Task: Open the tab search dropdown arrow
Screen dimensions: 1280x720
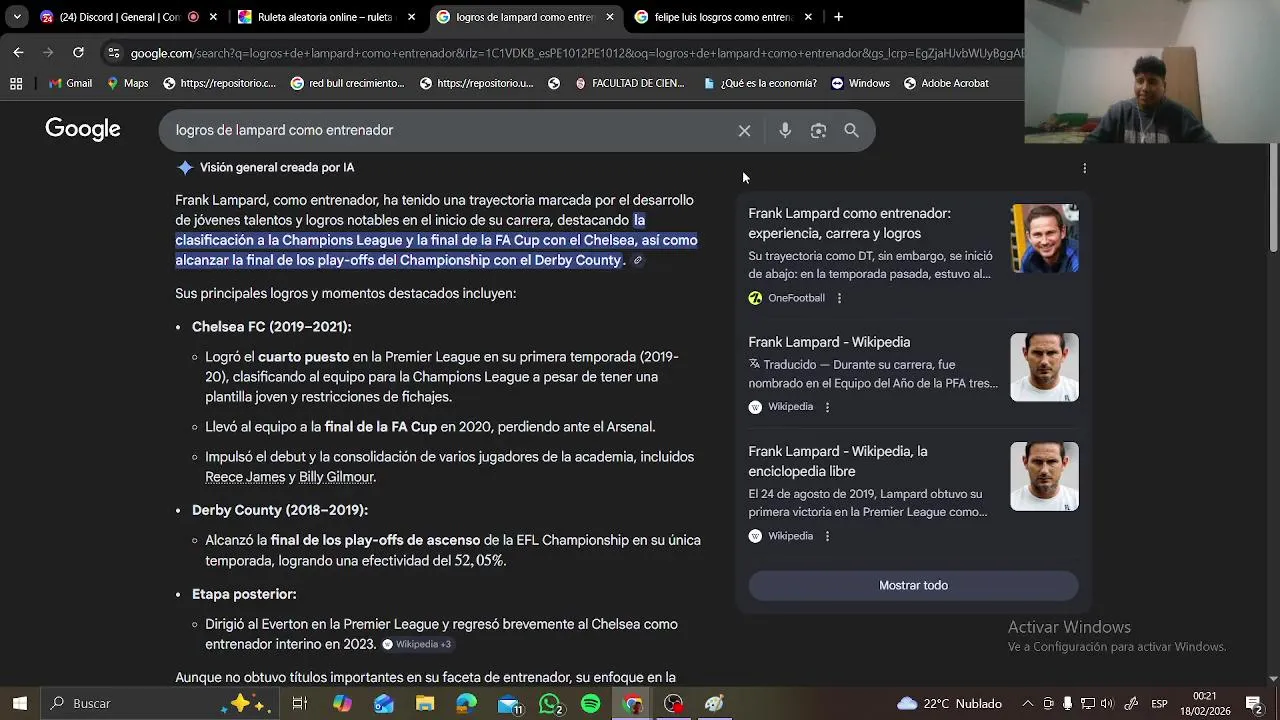Action: [x=17, y=17]
